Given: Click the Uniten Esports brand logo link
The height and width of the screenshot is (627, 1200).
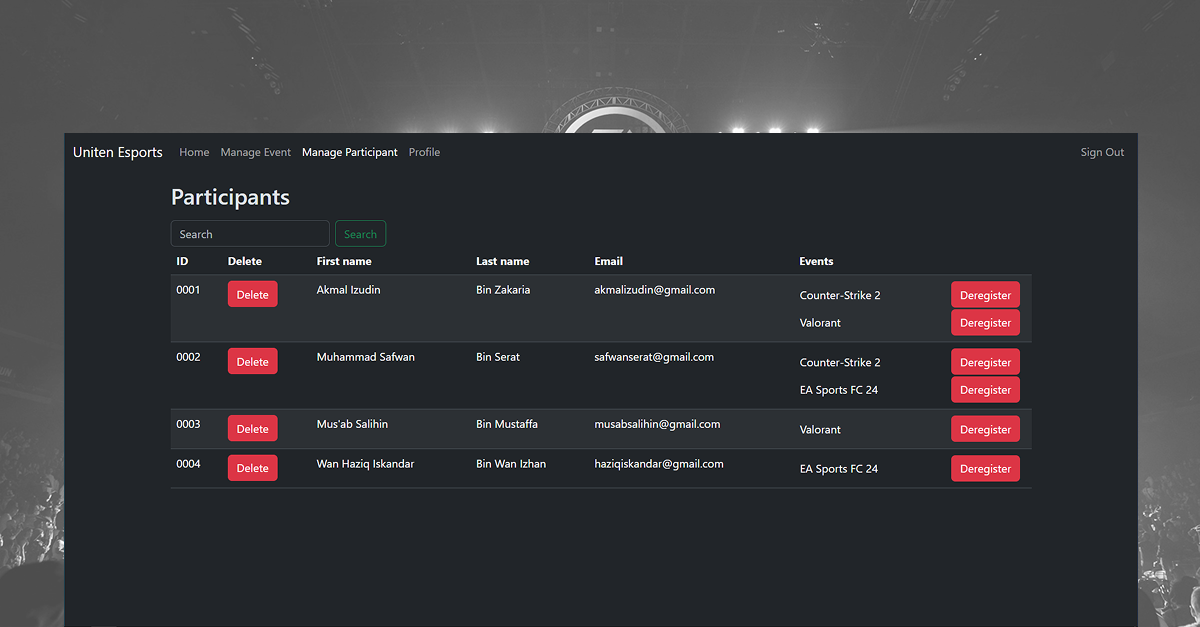Looking at the screenshot, I should (117, 152).
